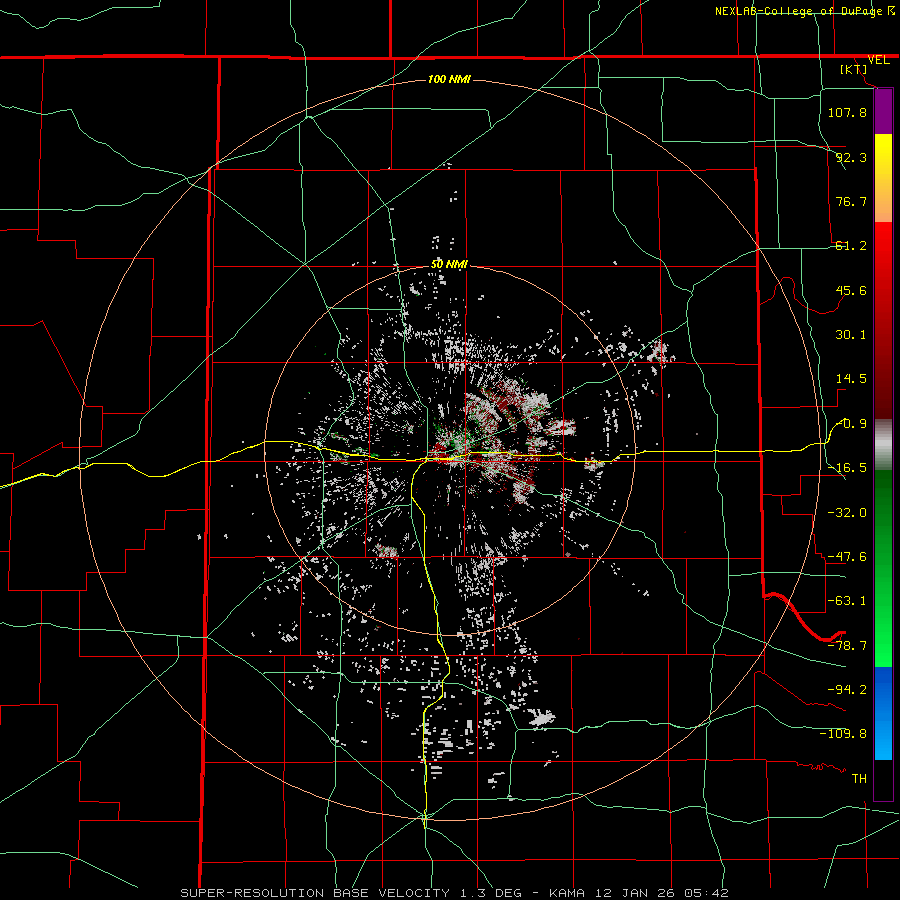Click the -16.5 scale value
This screenshot has height=900, width=900.
pos(847,468)
